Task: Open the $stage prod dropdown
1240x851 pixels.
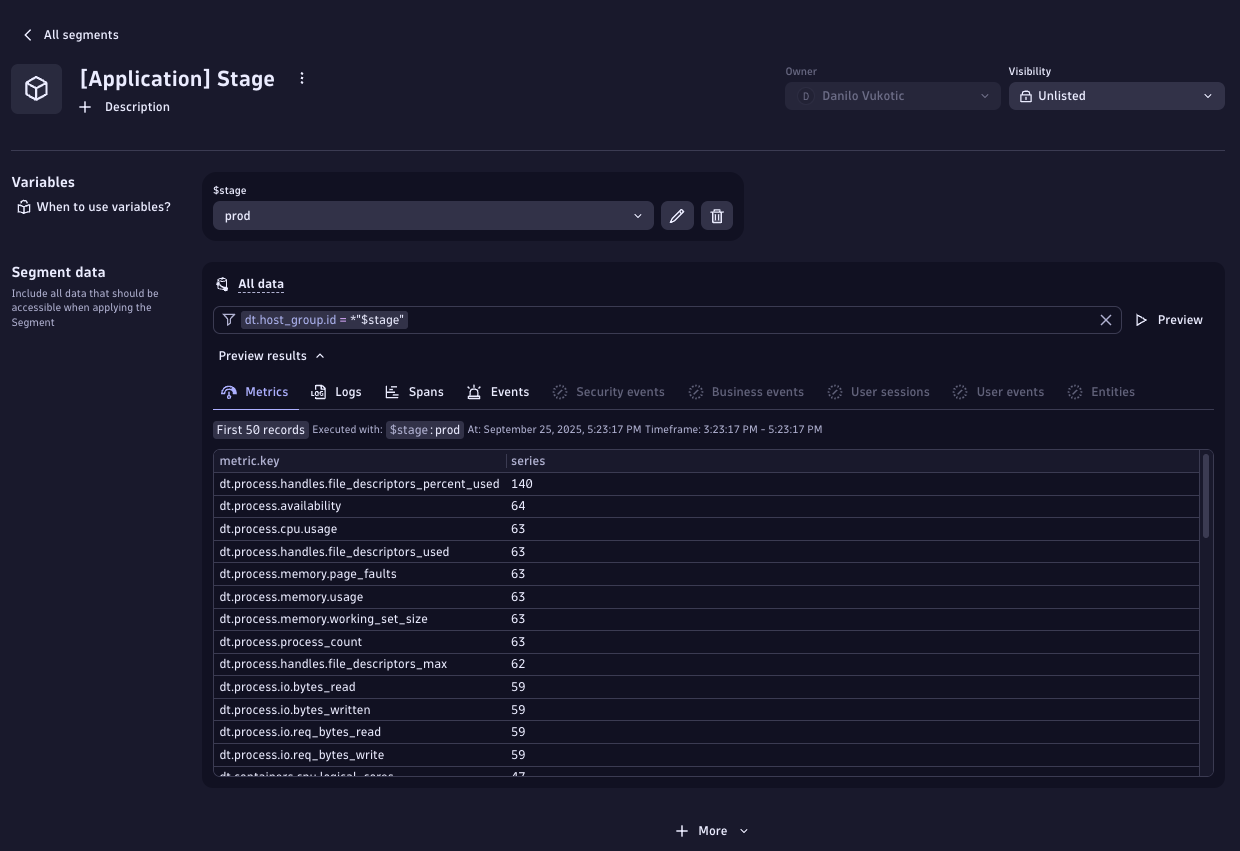Action: tap(433, 216)
